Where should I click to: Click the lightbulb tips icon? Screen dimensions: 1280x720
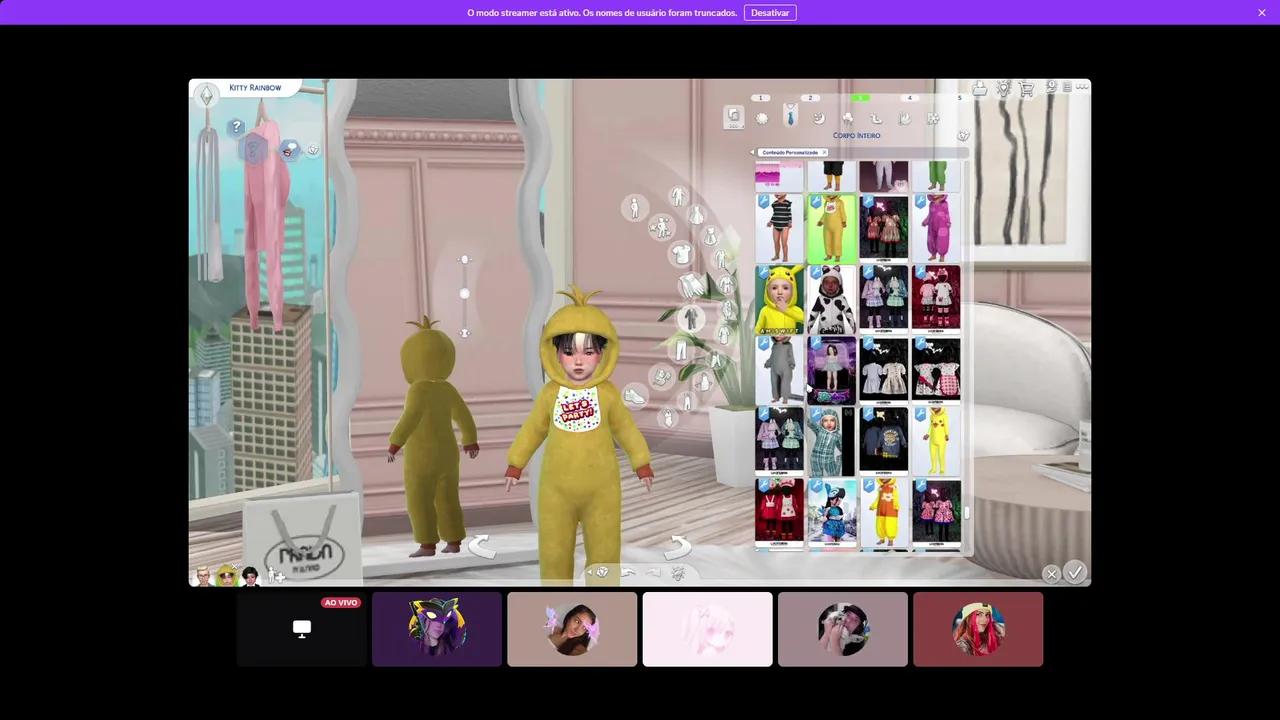tap(1003, 89)
